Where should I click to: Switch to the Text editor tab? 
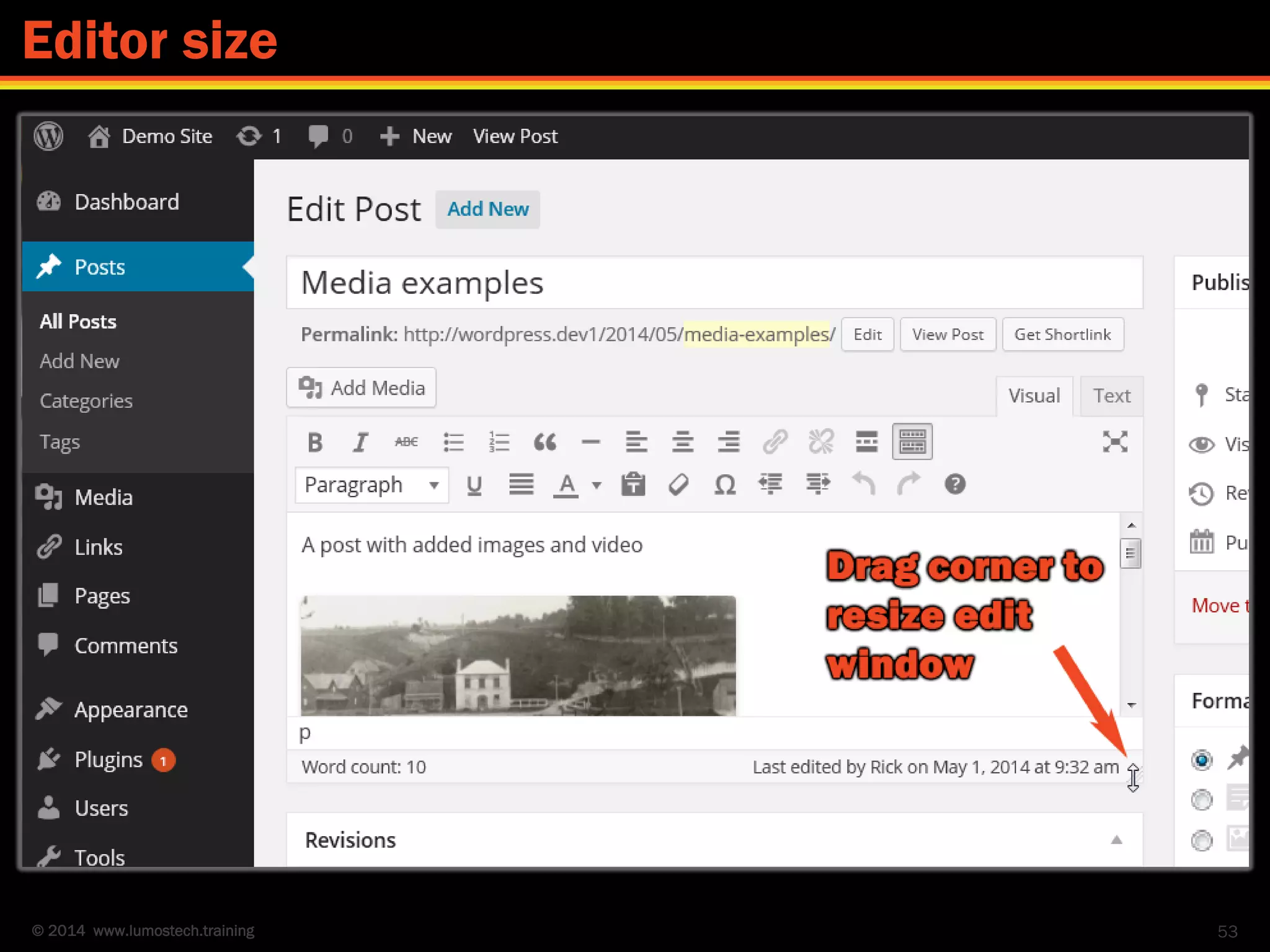pos(1111,396)
